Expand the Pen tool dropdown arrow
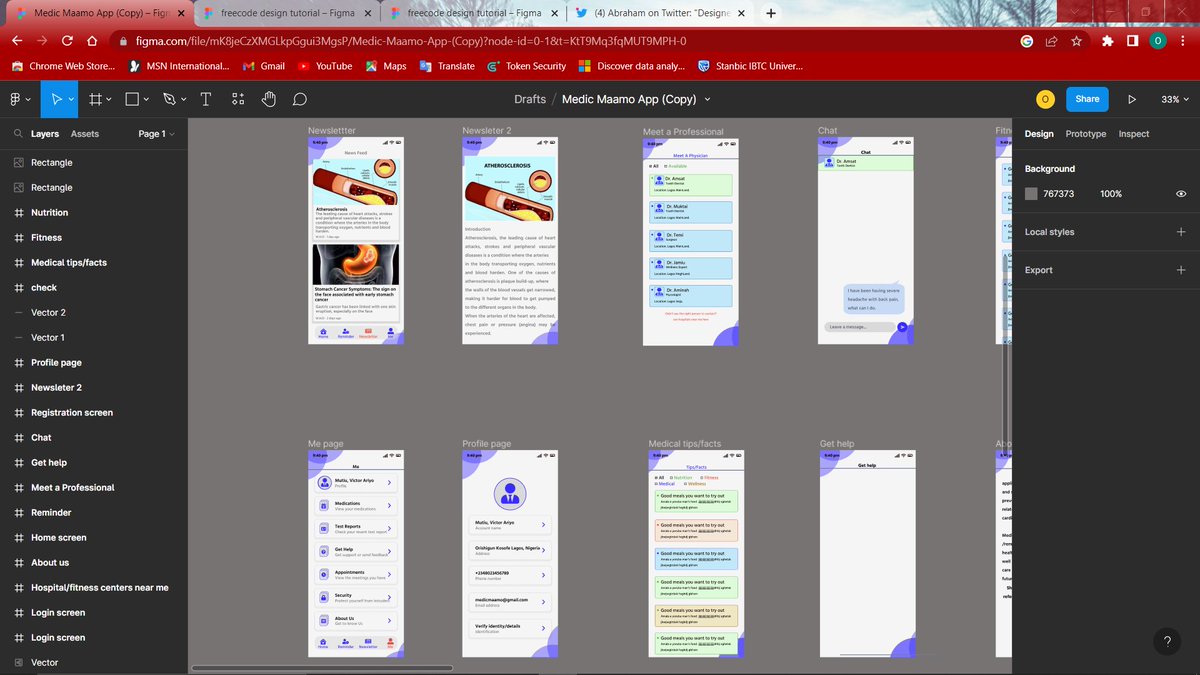 tap(183, 99)
